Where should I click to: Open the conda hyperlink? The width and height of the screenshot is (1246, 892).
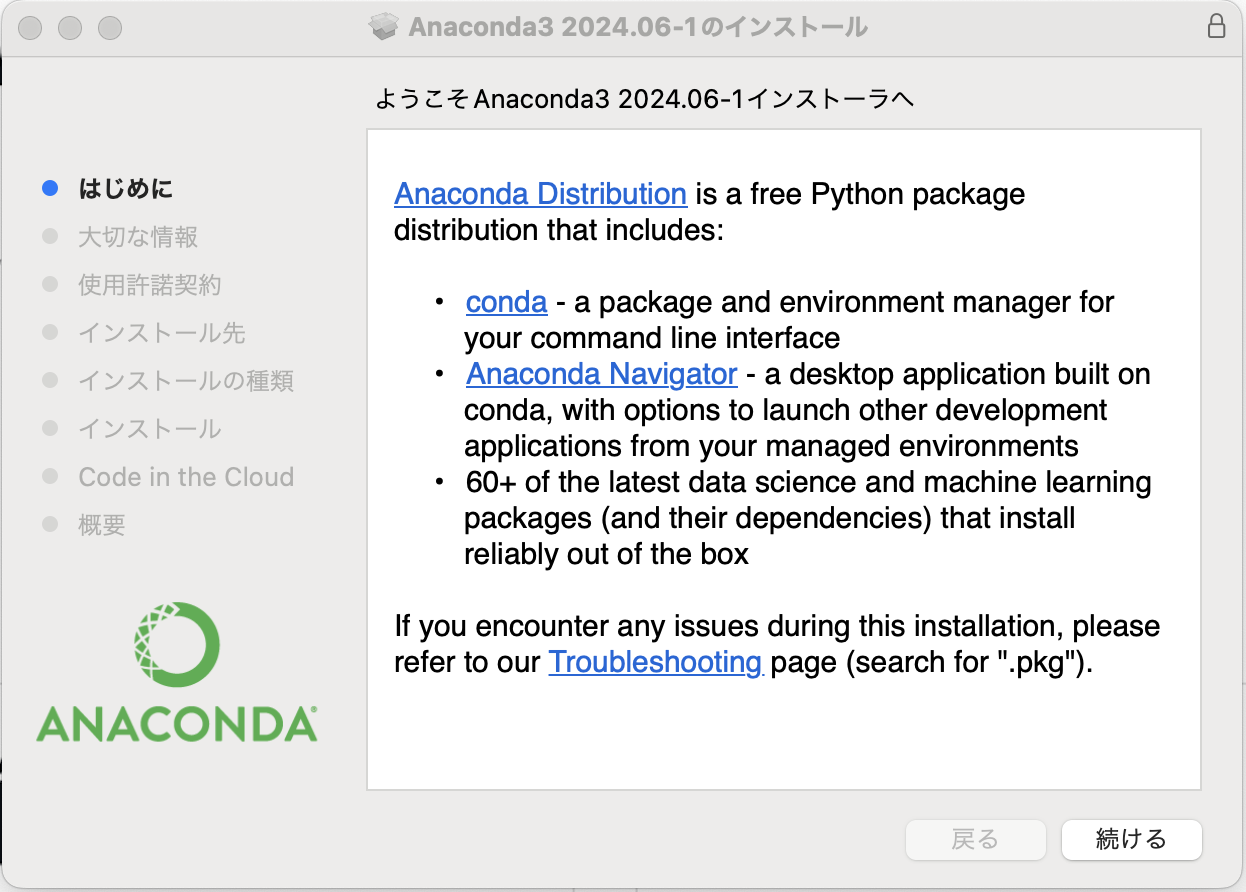coord(506,302)
